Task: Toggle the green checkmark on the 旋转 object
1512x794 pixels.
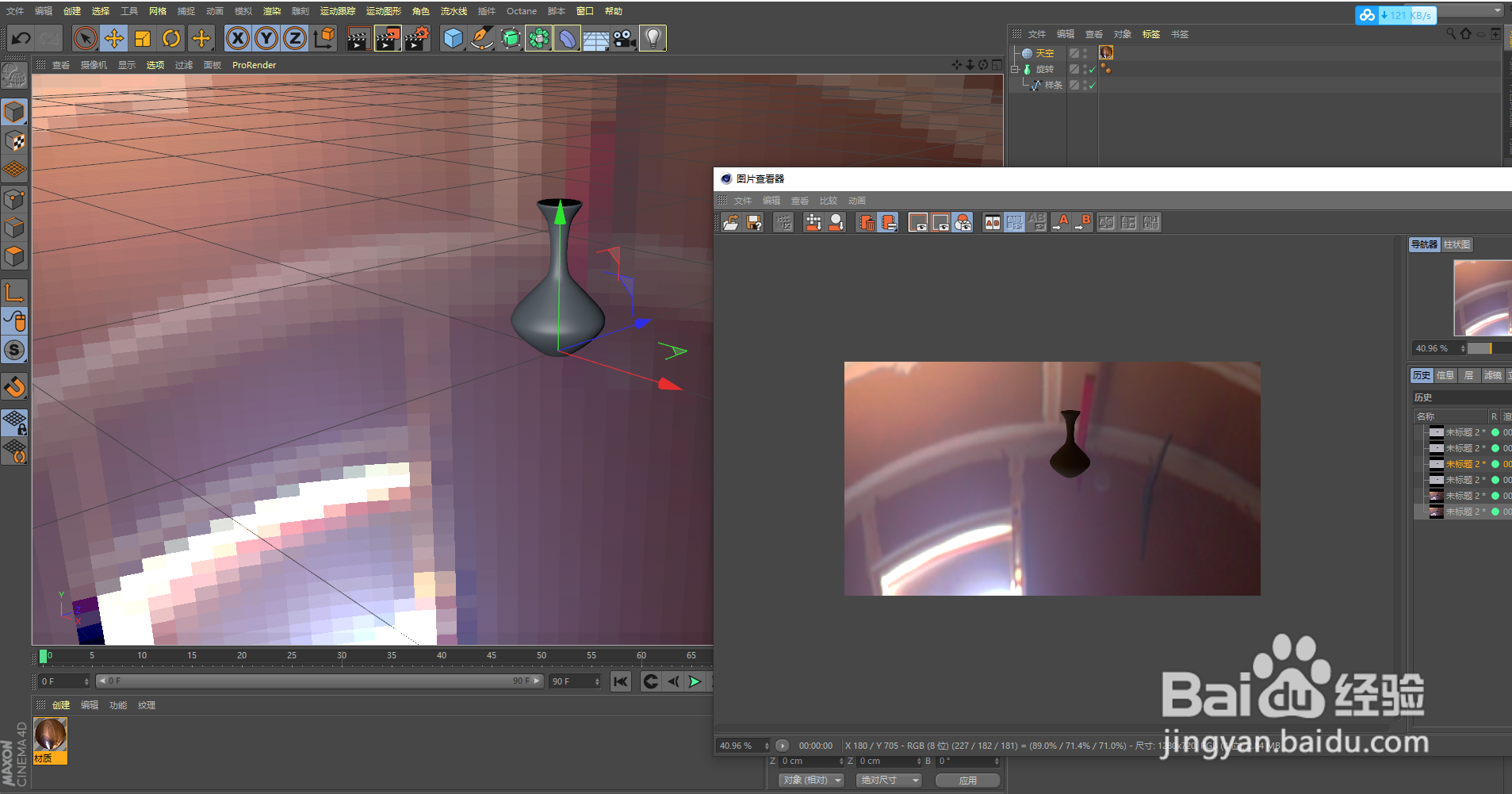Action: (x=1093, y=70)
